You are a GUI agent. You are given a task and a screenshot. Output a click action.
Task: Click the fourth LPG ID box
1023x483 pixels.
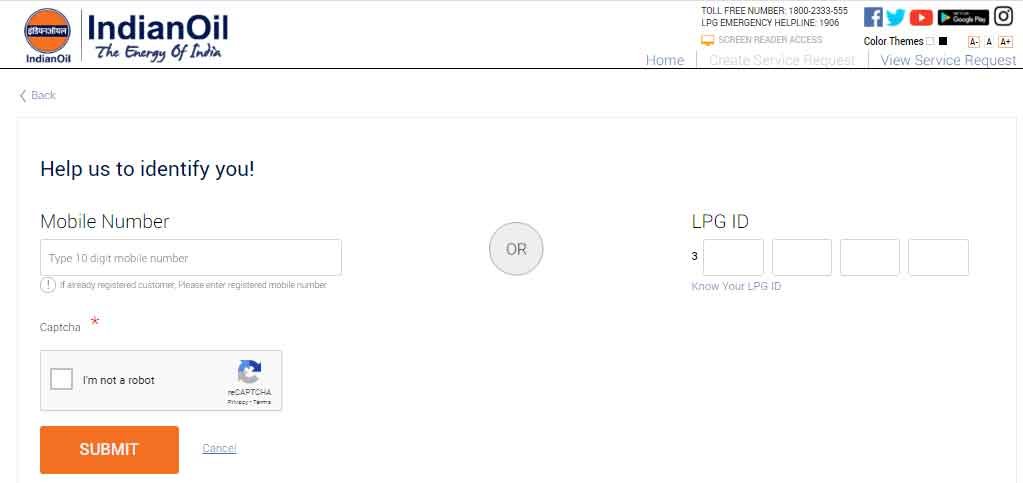938,257
